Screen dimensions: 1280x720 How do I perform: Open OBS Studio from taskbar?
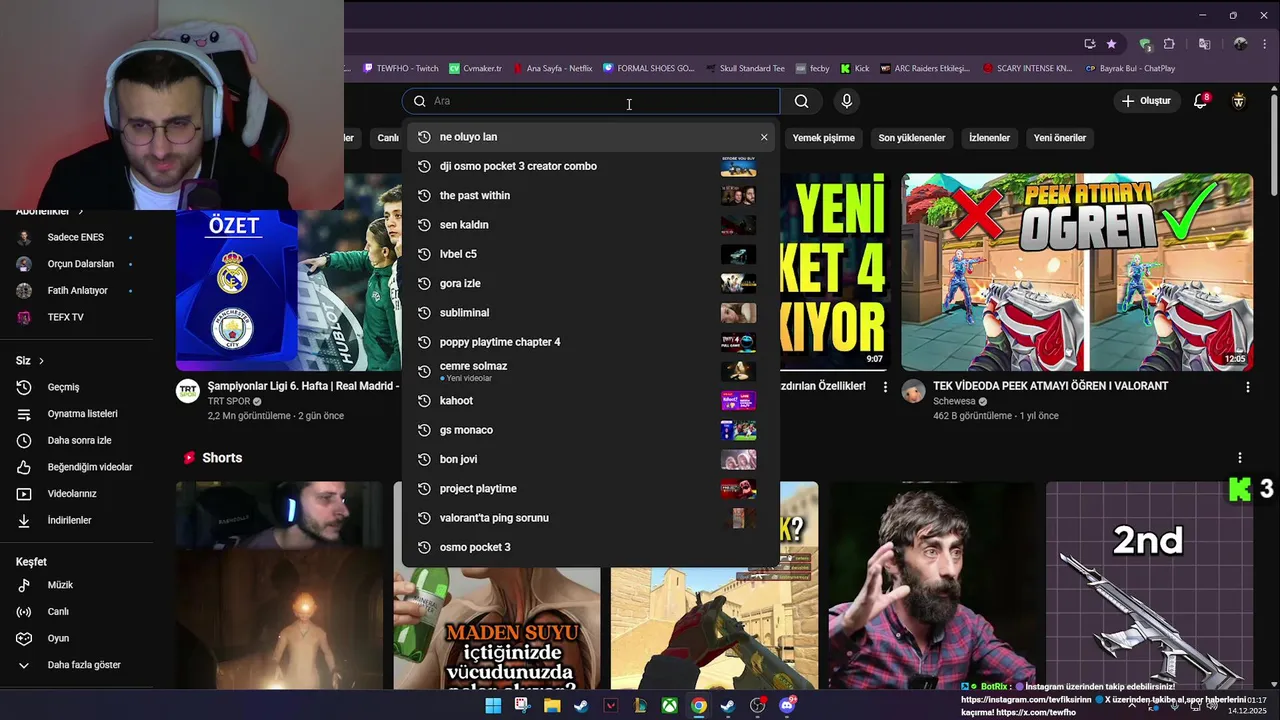[x=758, y=706]
